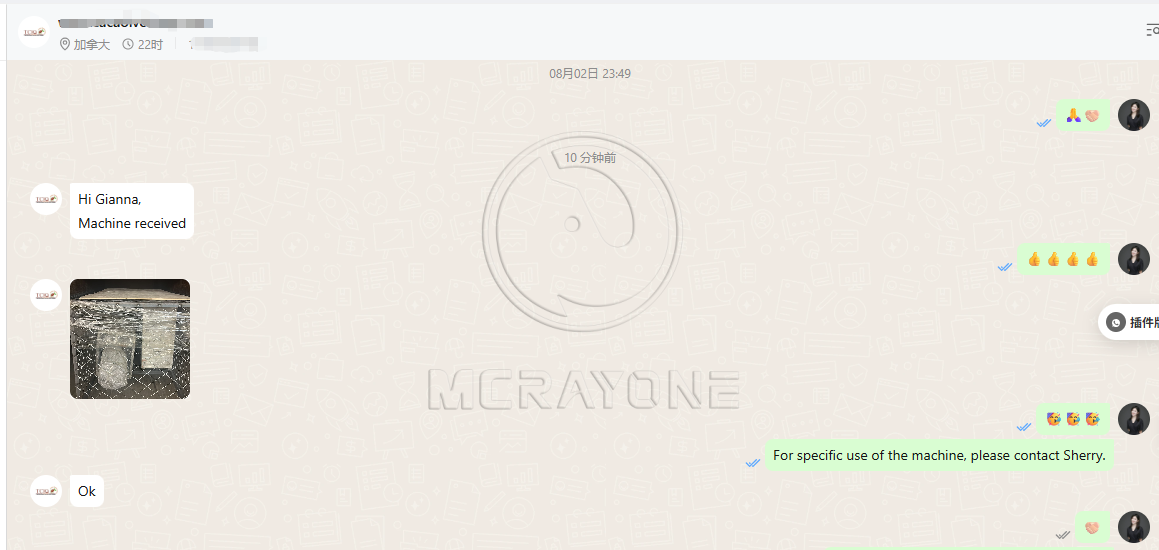Click the location pin icon beside 加拿大
The width and height of the screenshot is (1159, 550).
click(65, 44)
